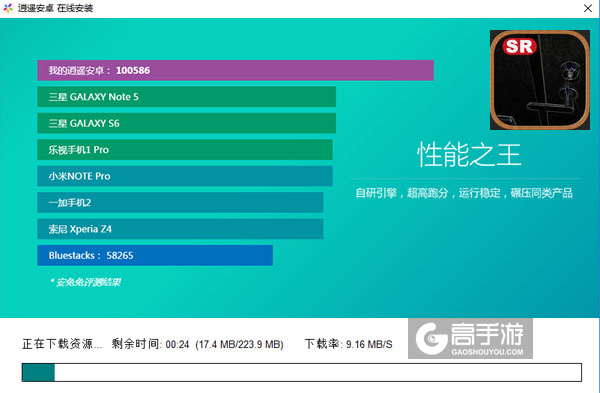Select the 三星 GALAXY Note 5 bar
This screenshot has height=393, width=600.
tap(187, 97)
